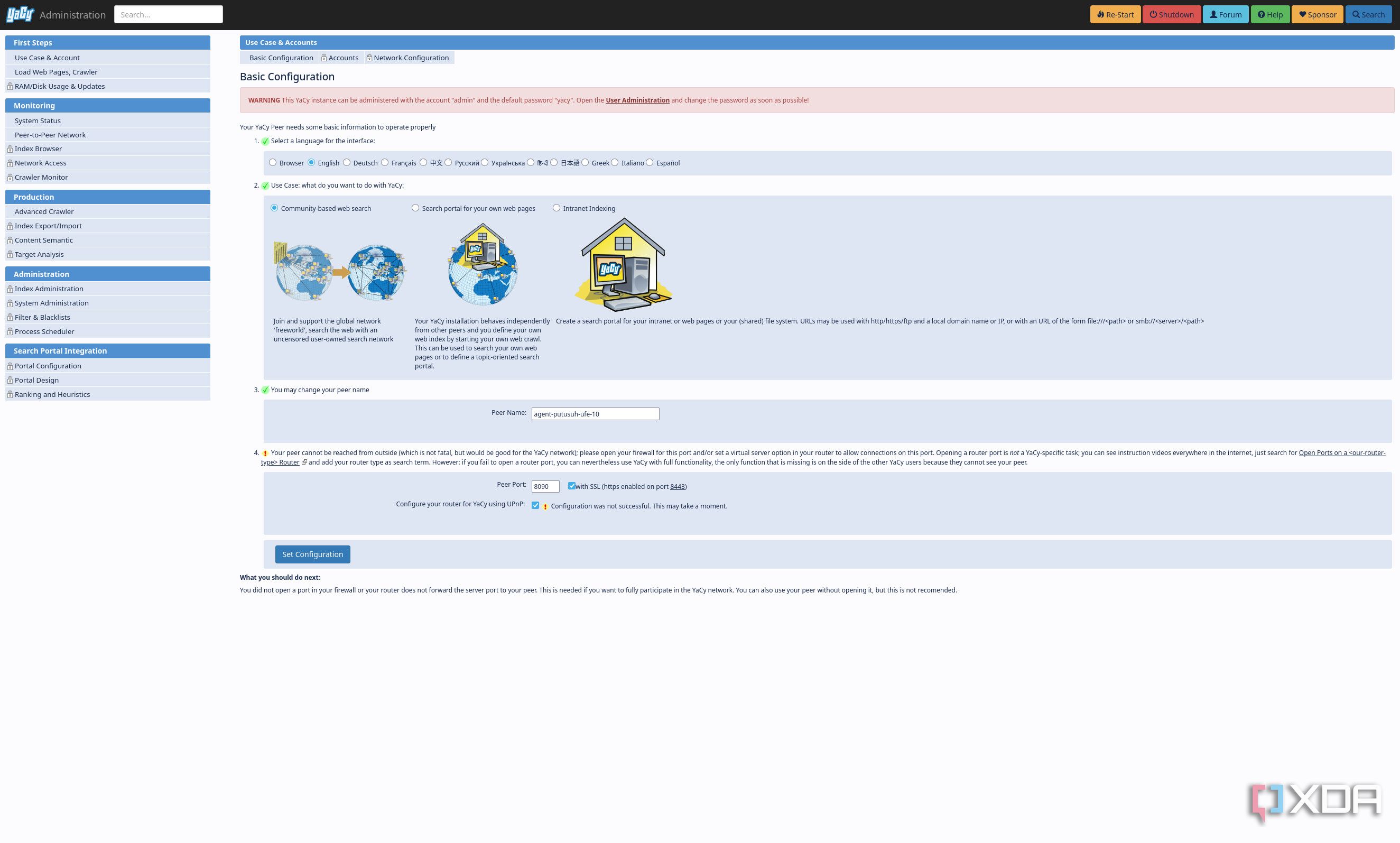Image resolution: width=1400 pixels, height=843 pixels.
Task: Select Community-based web search use case
Action: point(274,208)
